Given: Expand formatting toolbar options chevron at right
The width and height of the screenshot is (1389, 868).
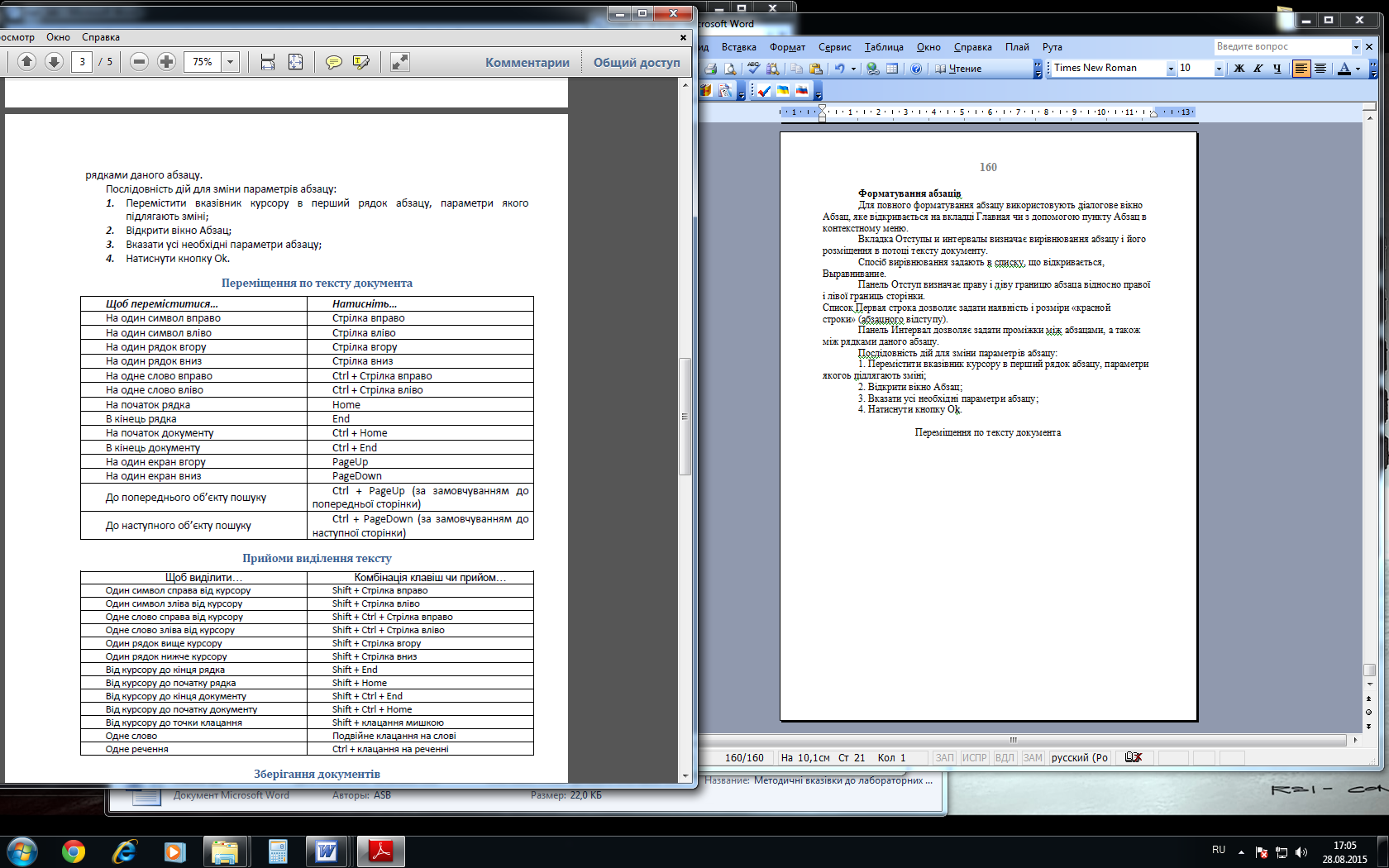Looking at the screenshot, I should 1374,69.
